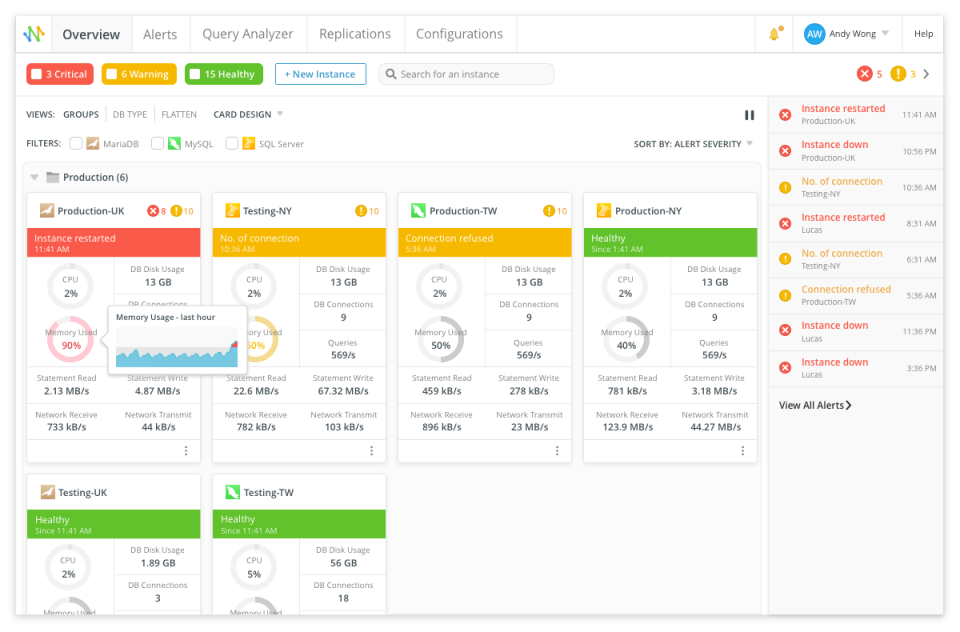Click the Memory Used 90% gauge ring

coord(69,339)
